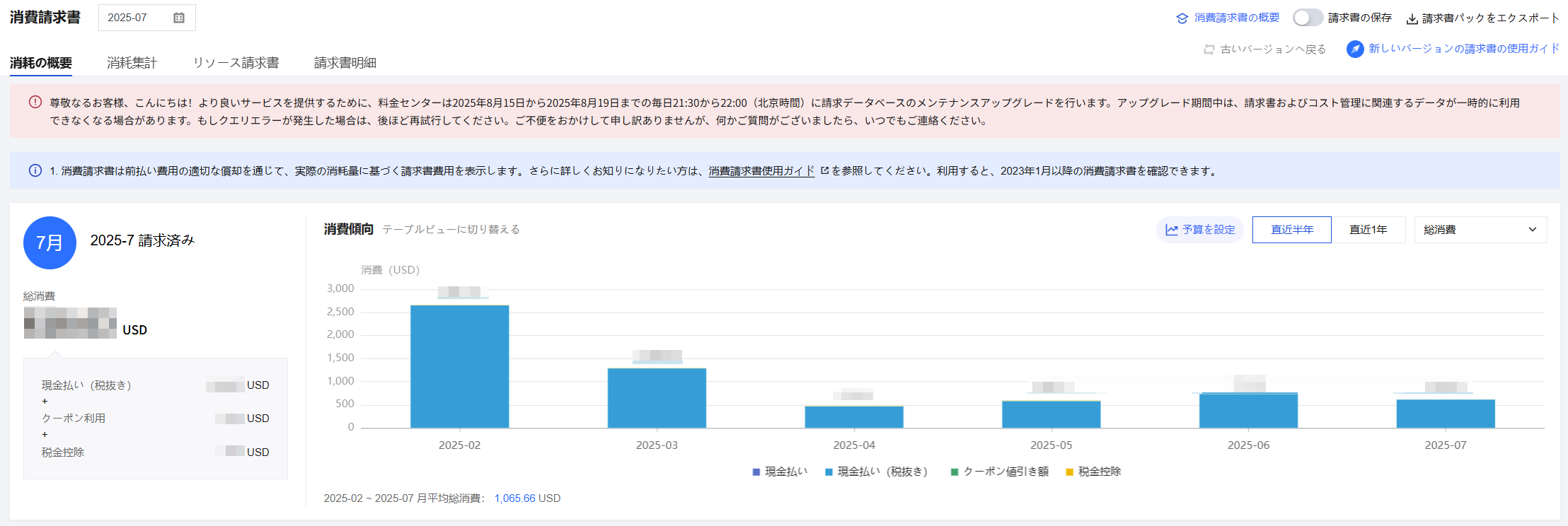Screen dimensions: 1568x526
Task: Click the 2025-7 請求済み status text
Action: (x=142, y=240)
